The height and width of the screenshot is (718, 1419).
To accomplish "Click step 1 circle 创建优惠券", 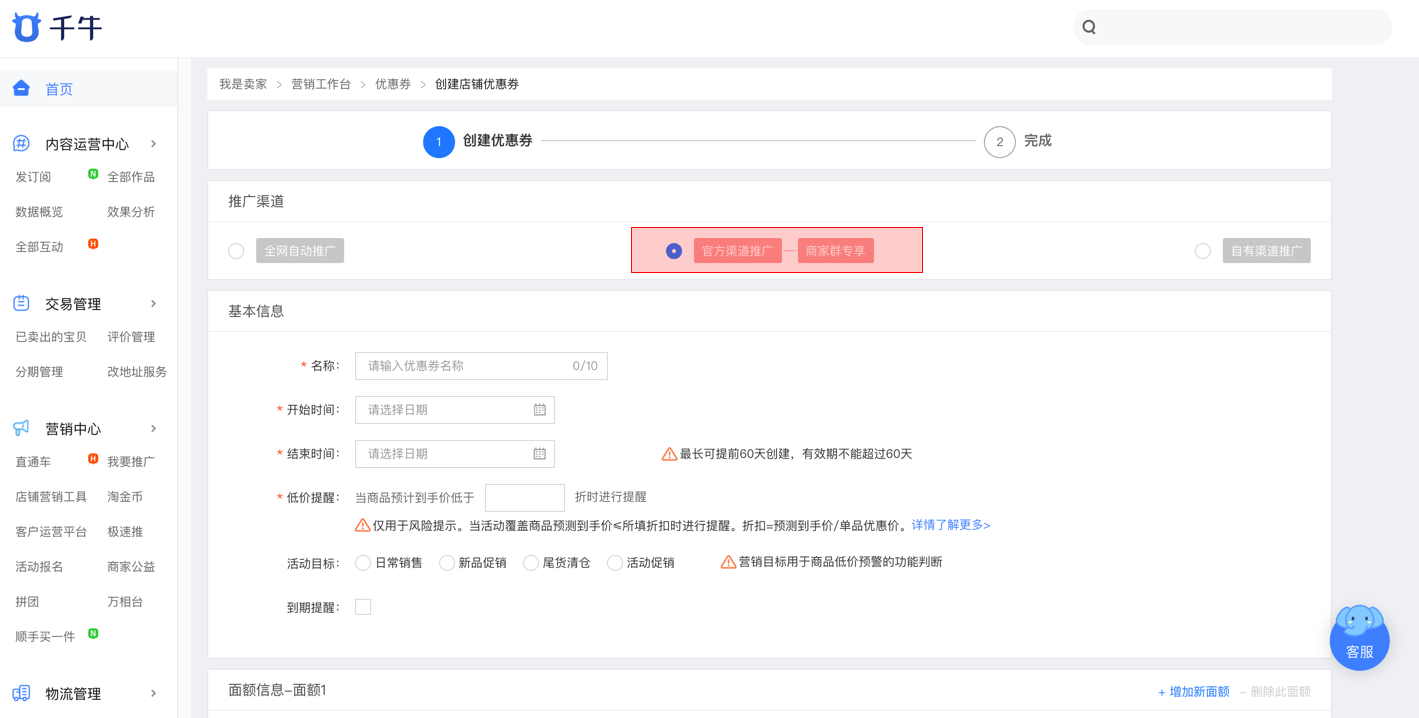I will (439, 142).
